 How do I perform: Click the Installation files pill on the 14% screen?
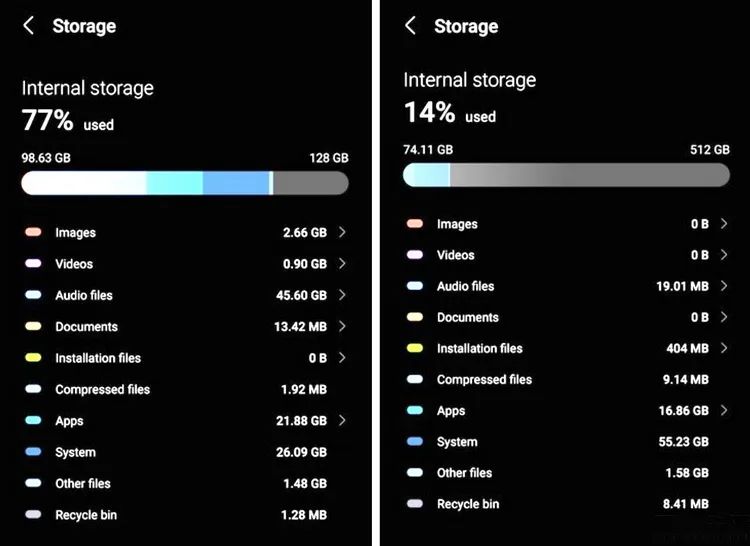click(x=415, y=348)
